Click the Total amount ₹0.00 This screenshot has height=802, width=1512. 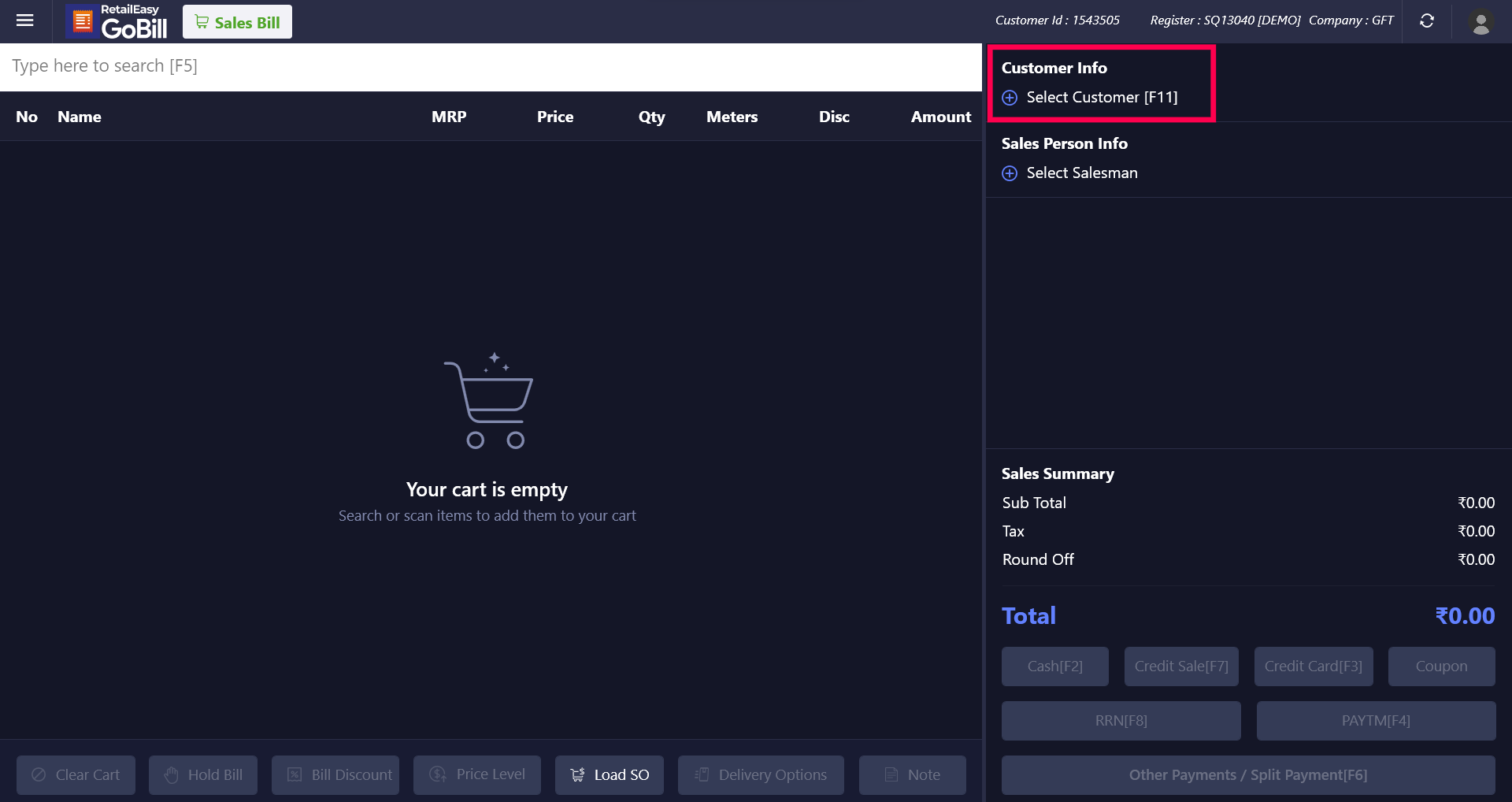click(1465, 616)
